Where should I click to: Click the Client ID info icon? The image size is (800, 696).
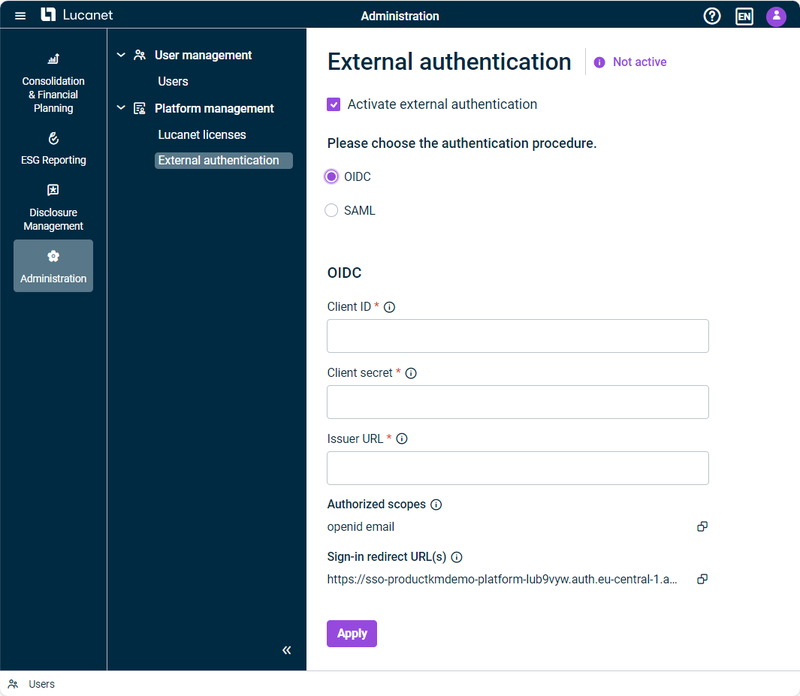[389, 307]
